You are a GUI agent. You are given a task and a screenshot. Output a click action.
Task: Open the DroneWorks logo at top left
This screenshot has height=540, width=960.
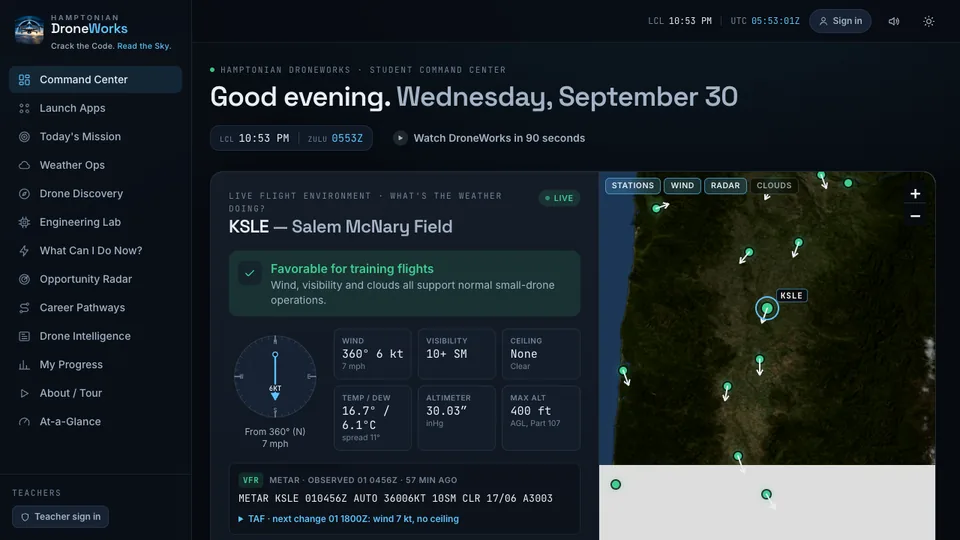(29, 29)
